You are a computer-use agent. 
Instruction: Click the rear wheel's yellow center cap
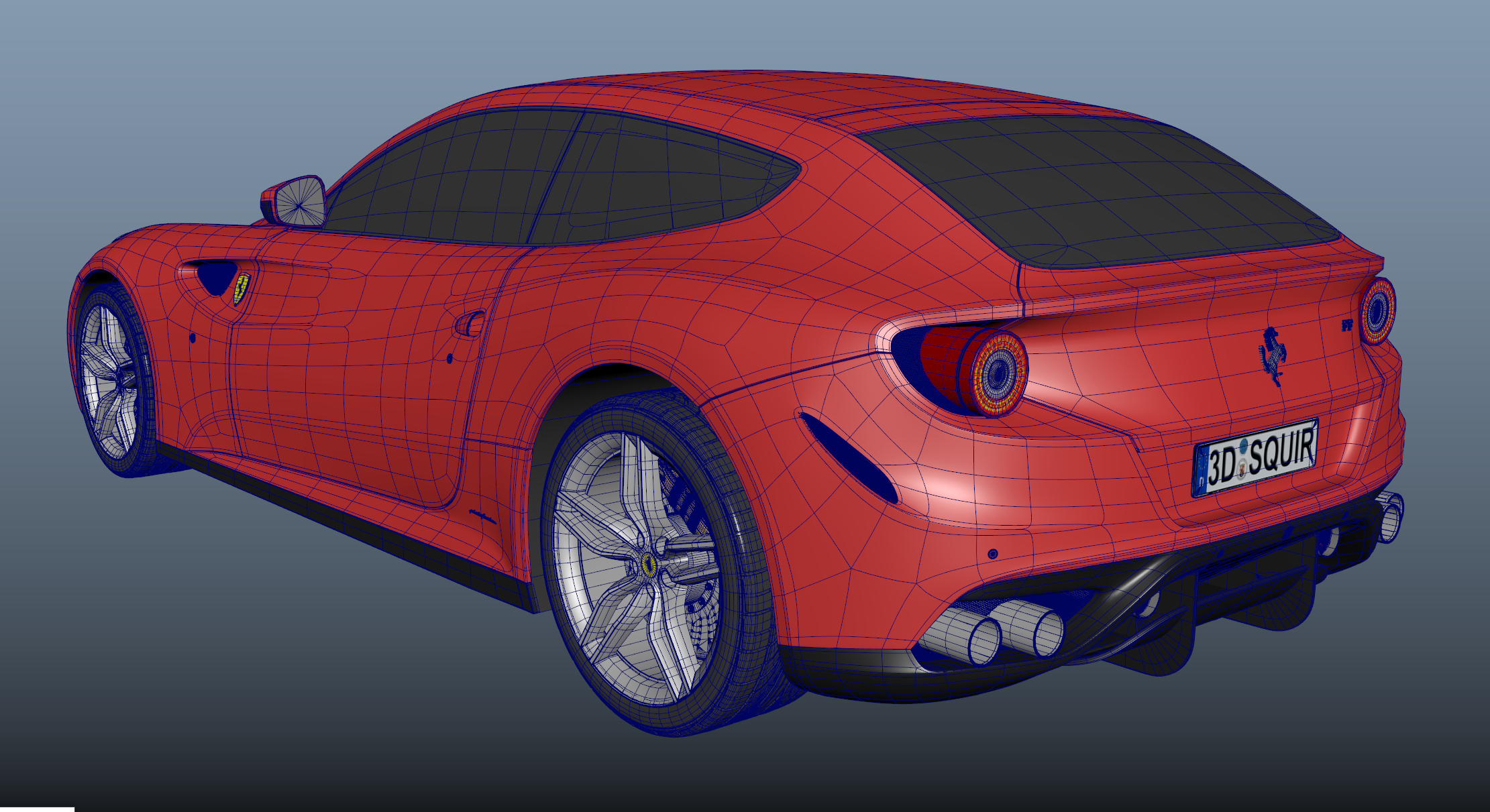pyautogui.click(x=648, y=565)
